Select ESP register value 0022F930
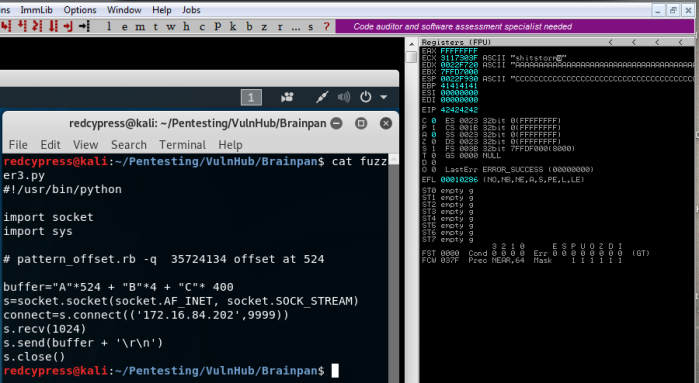The height and width of the screenshot is (383, 699). tap(459, 79)
